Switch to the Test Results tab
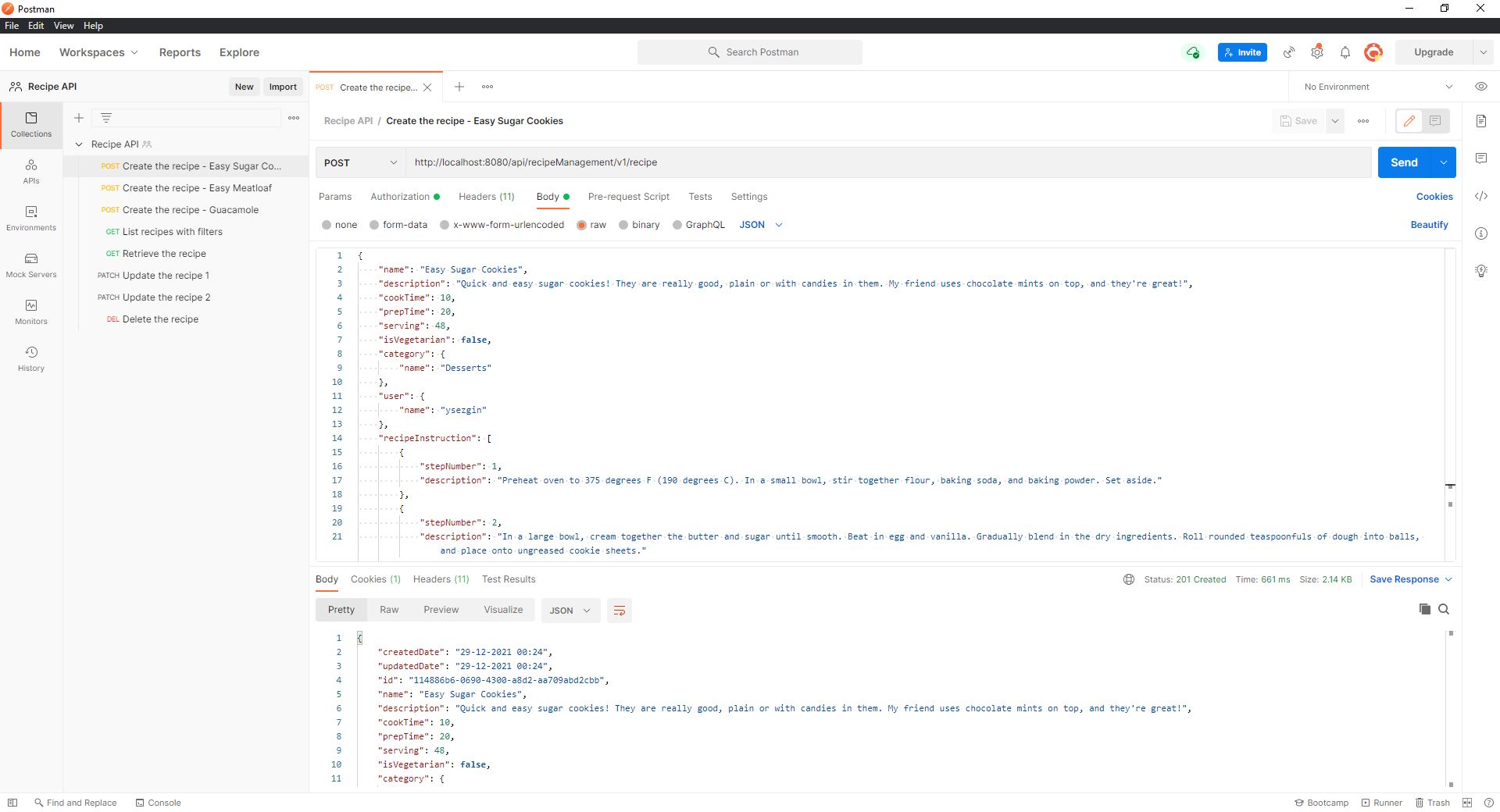This screenshot has width=1500, height=812. [509, 579]
